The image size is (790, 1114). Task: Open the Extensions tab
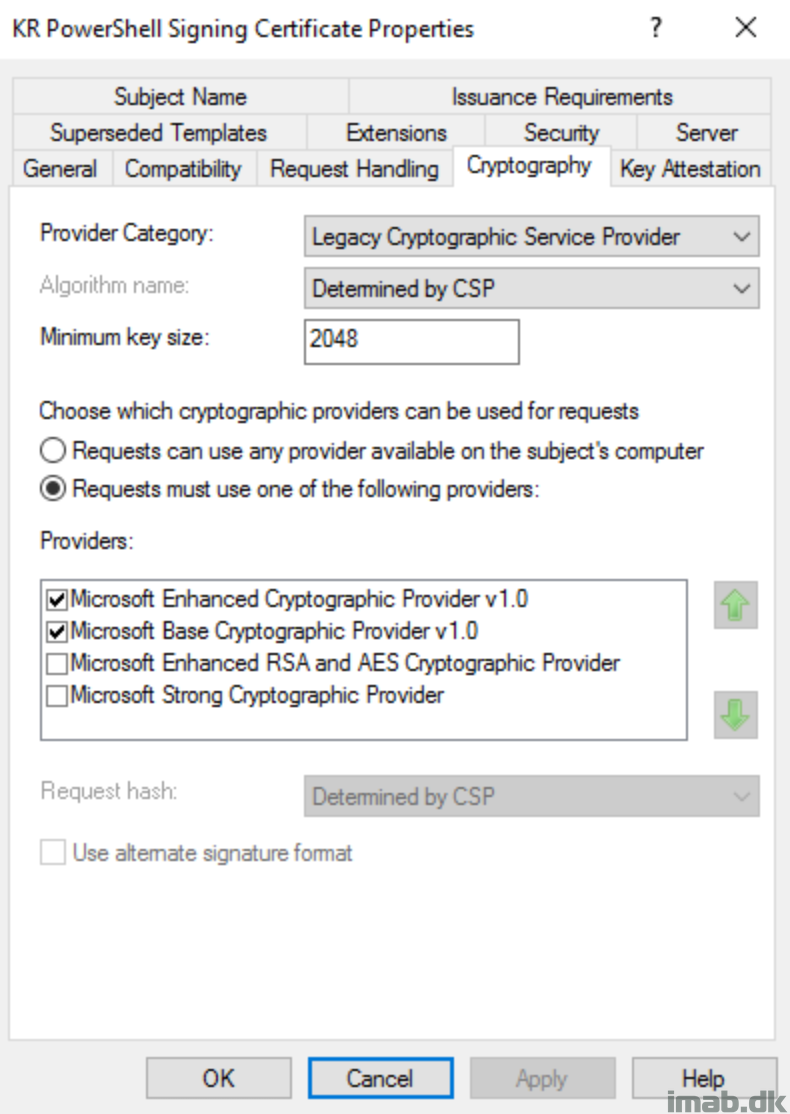396,132
